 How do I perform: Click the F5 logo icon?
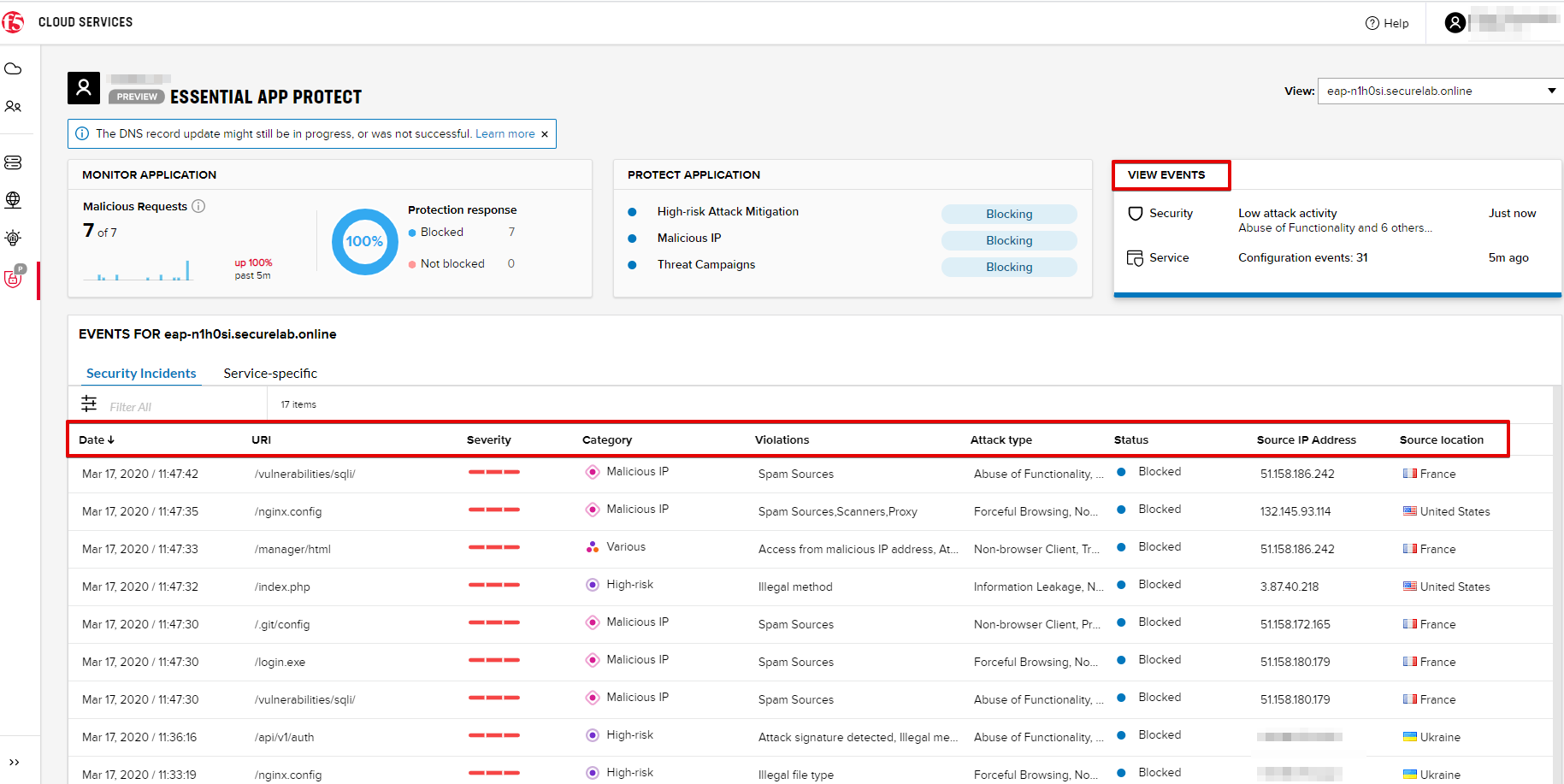pyautogui.click(x=13, y=21)
